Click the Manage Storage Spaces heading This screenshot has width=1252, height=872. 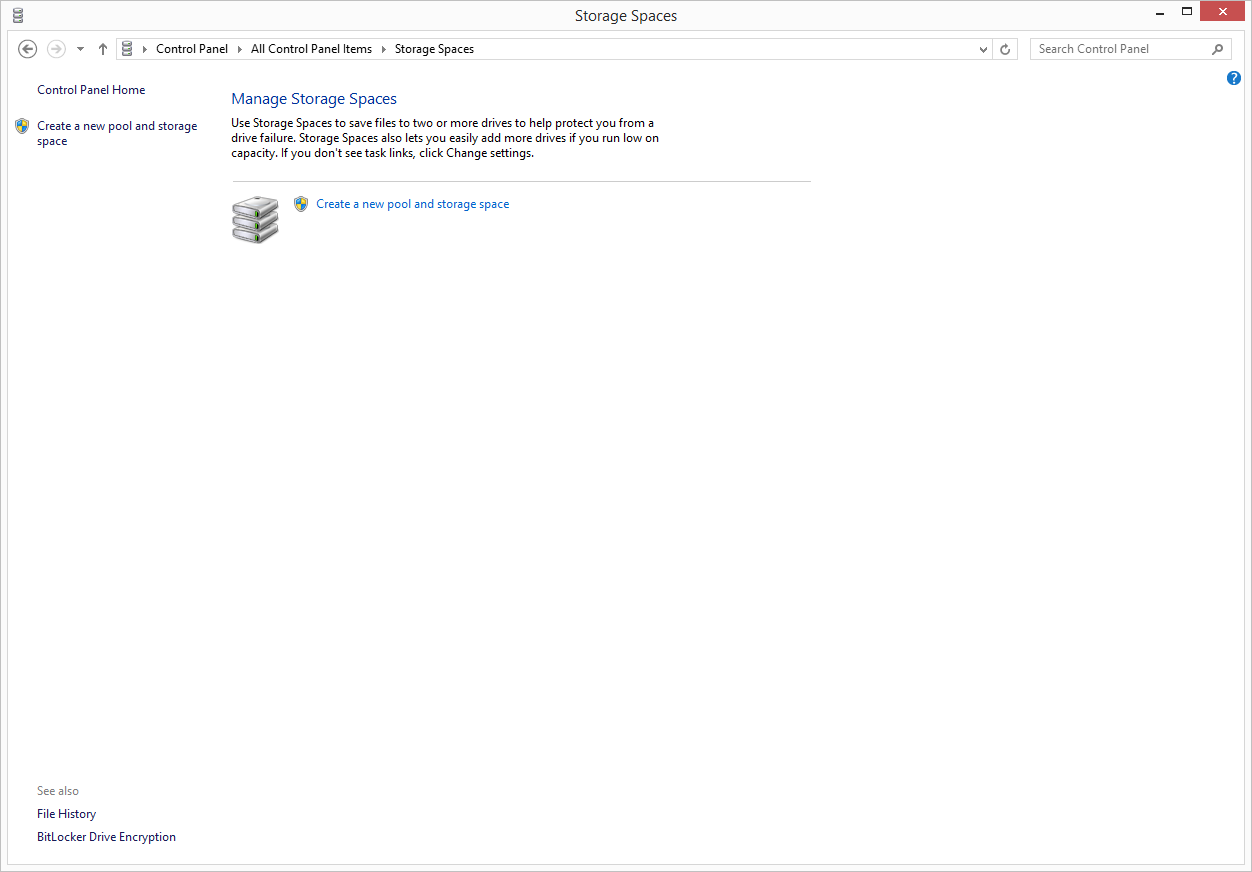coord(314,99)
